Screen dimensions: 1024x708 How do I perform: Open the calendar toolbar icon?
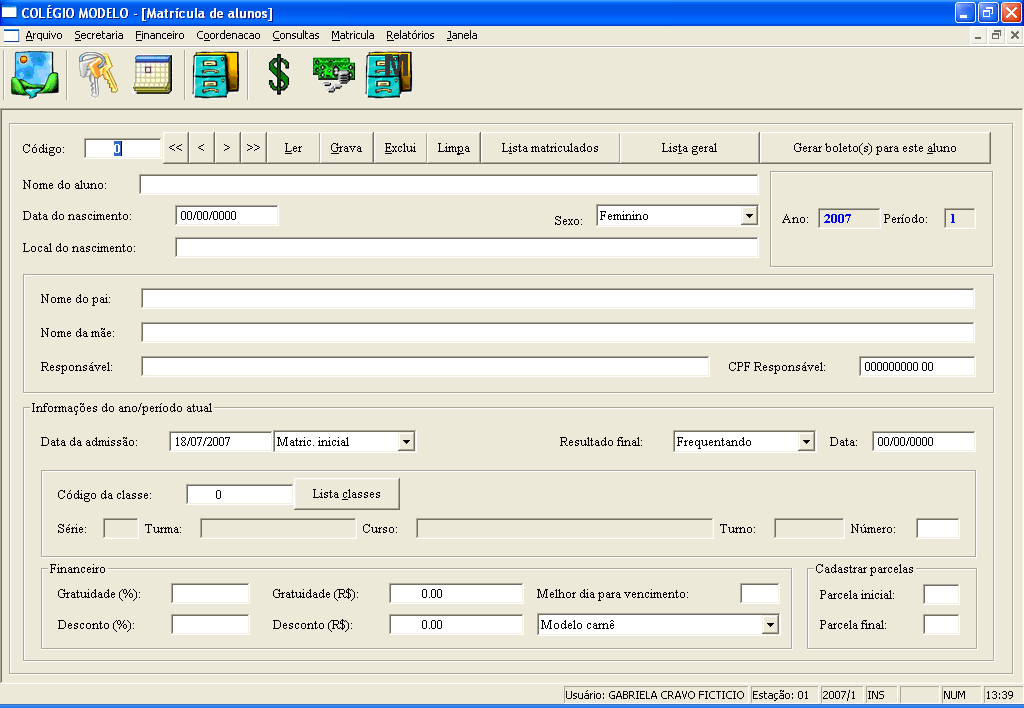point(154,75)
